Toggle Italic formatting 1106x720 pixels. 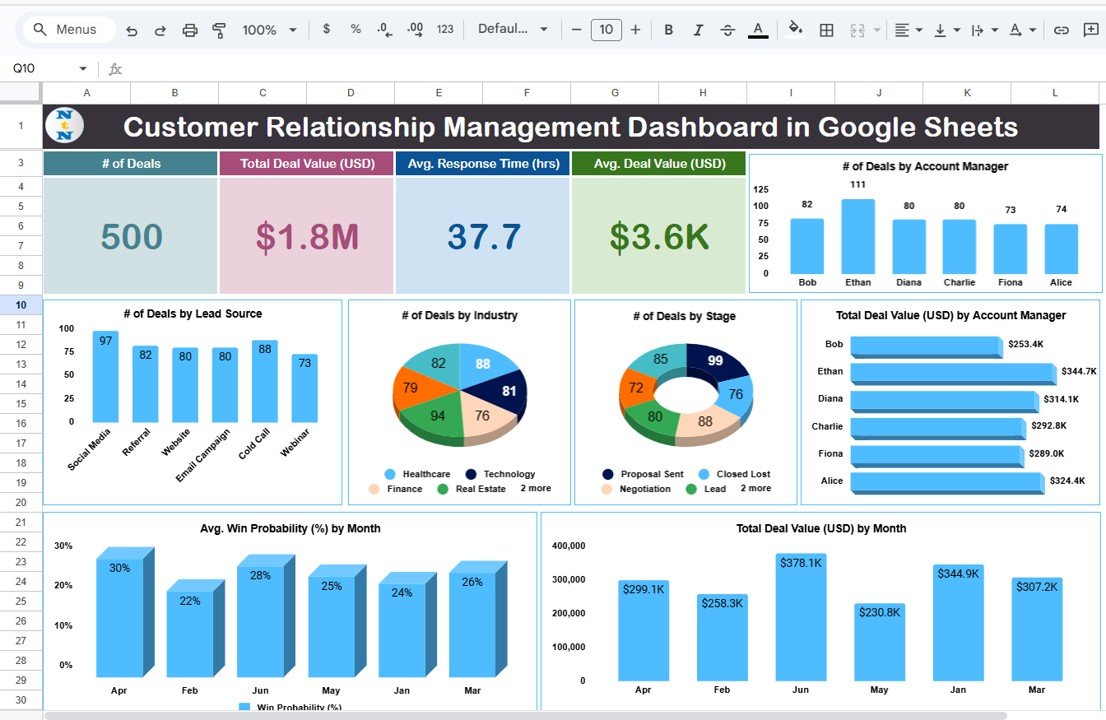point(698,30)
